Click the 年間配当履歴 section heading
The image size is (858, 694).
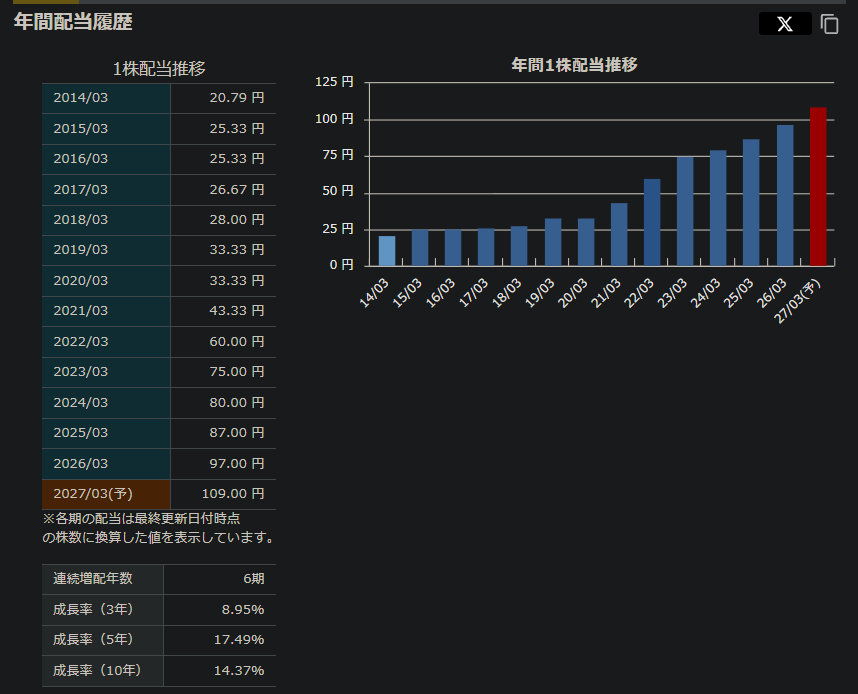point(73,22)
